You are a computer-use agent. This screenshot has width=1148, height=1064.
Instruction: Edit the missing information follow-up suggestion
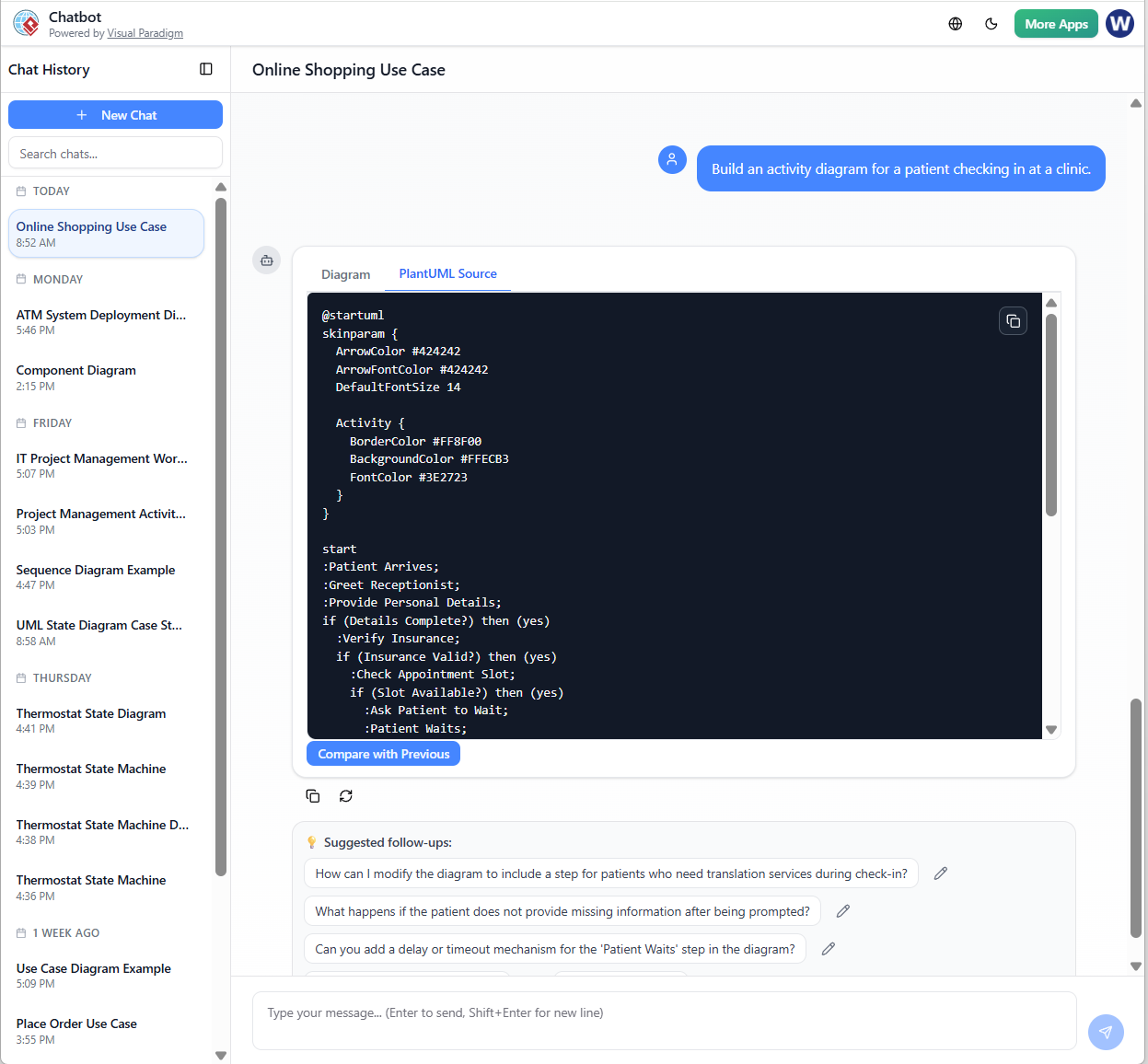(x=842, y=911)
